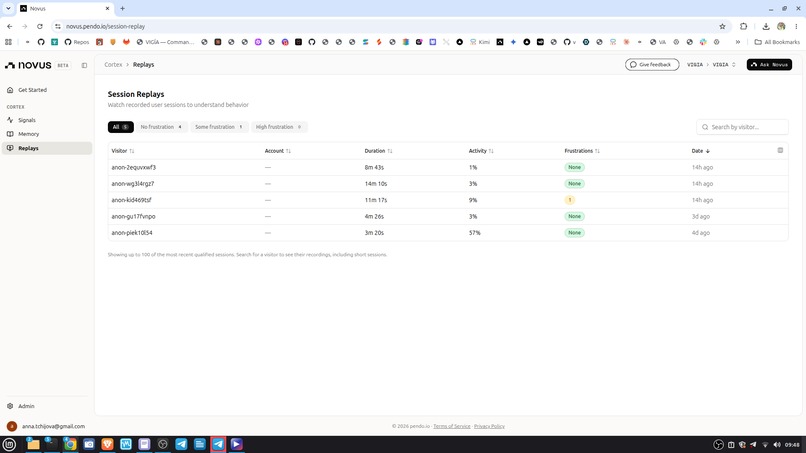Select Replays in the sidebar
The image size is (806, 453).
[47, 148]
